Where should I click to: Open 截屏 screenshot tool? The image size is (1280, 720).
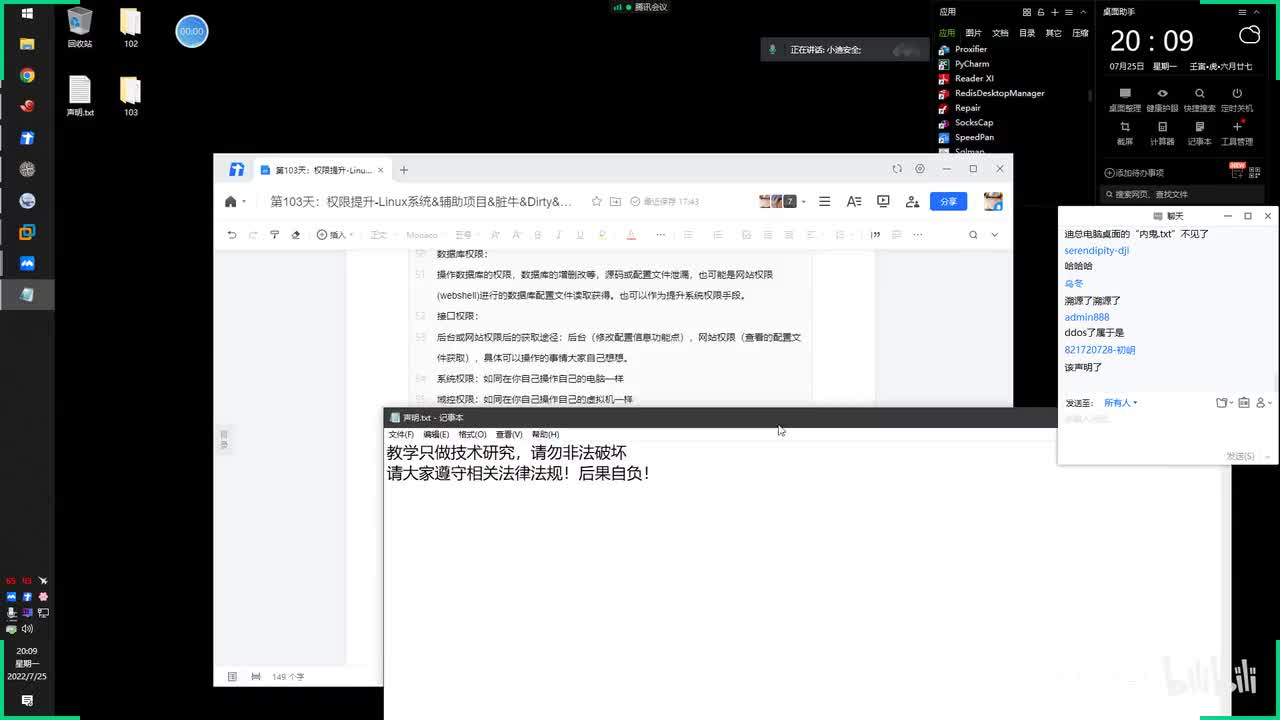point(1125,133)
